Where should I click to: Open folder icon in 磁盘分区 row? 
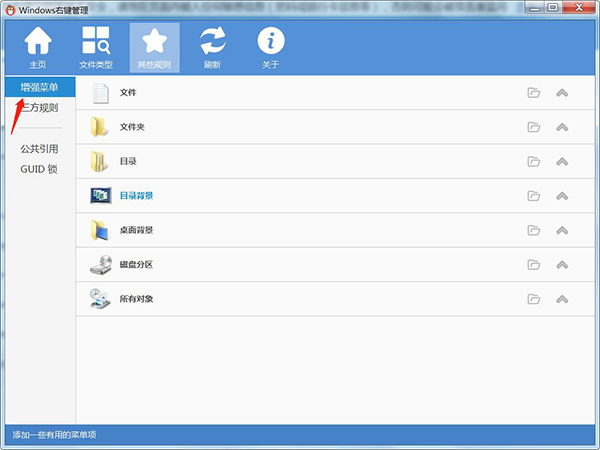tap(533, 264)
